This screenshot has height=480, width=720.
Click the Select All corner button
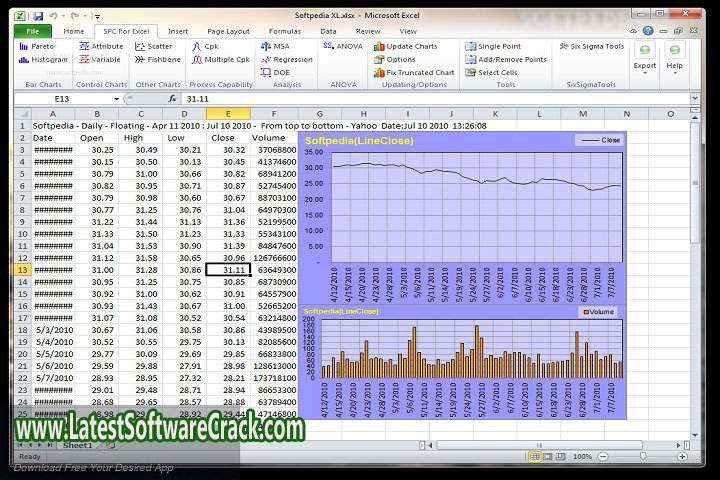22,114
